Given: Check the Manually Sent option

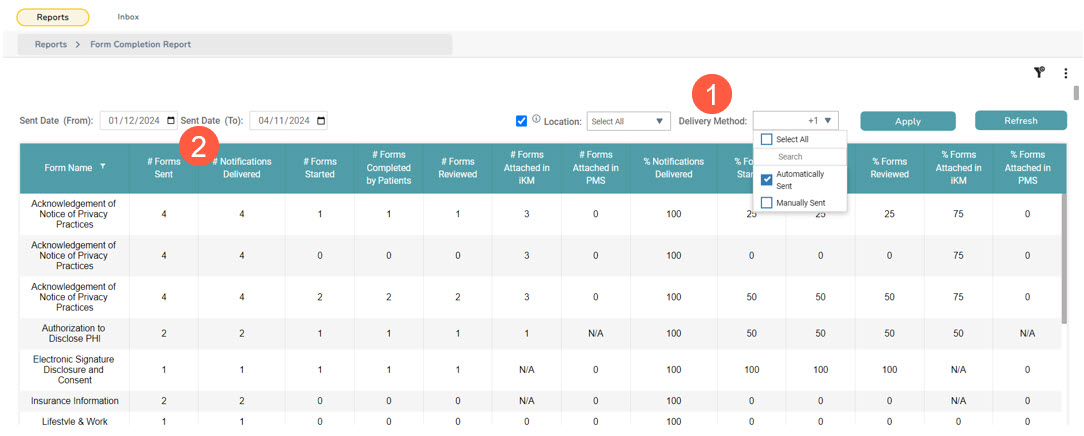Looking at the screenshot, I should 767,203.
